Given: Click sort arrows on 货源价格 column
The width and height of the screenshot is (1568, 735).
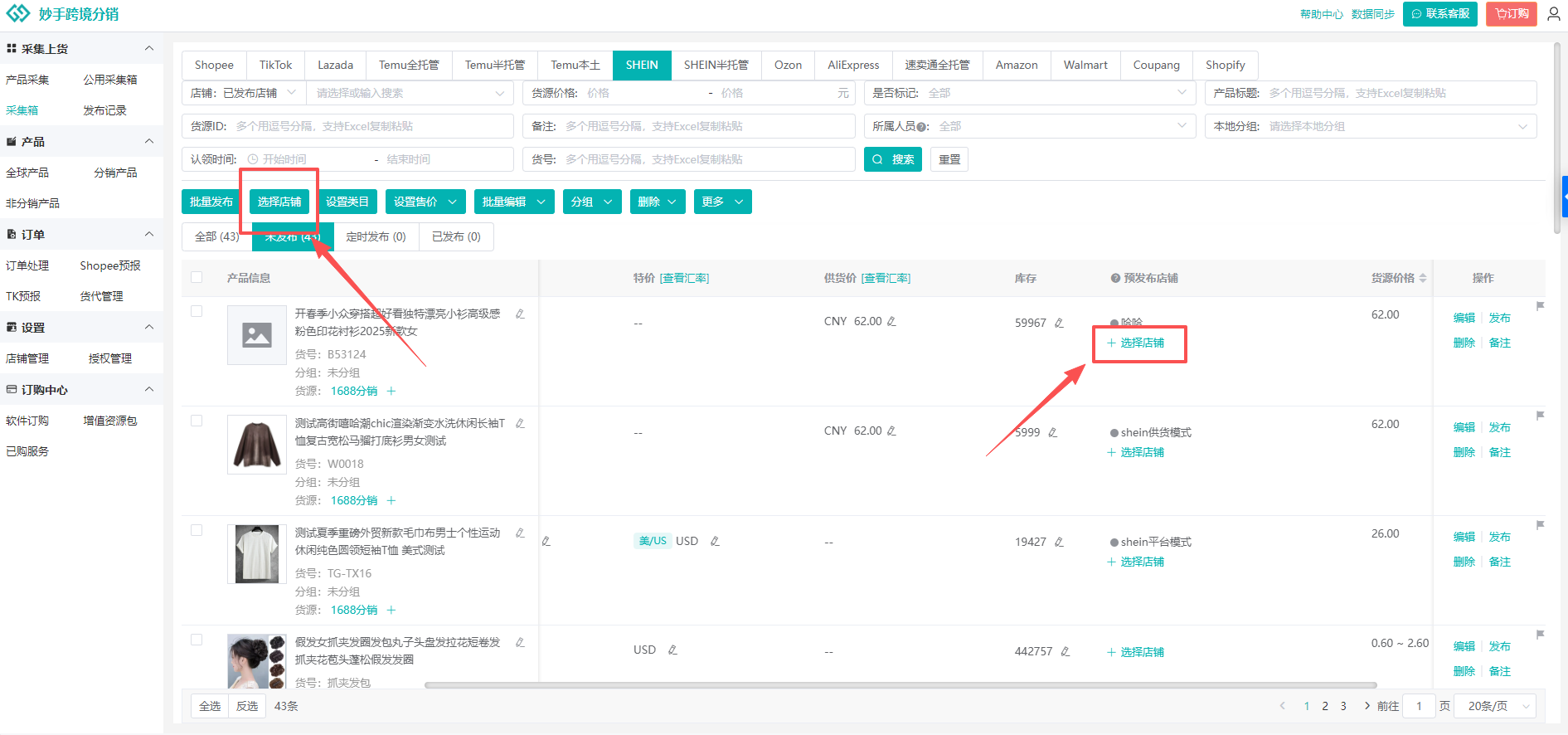Looking at the screenshot, I should click(x=1423, y=279).
